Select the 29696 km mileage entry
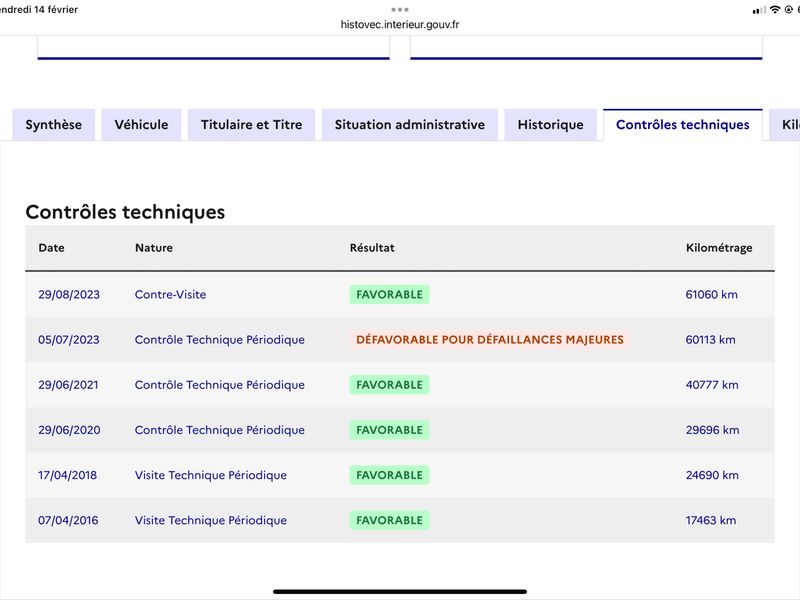This screenshot has height=600, width=800. (712, 430)
